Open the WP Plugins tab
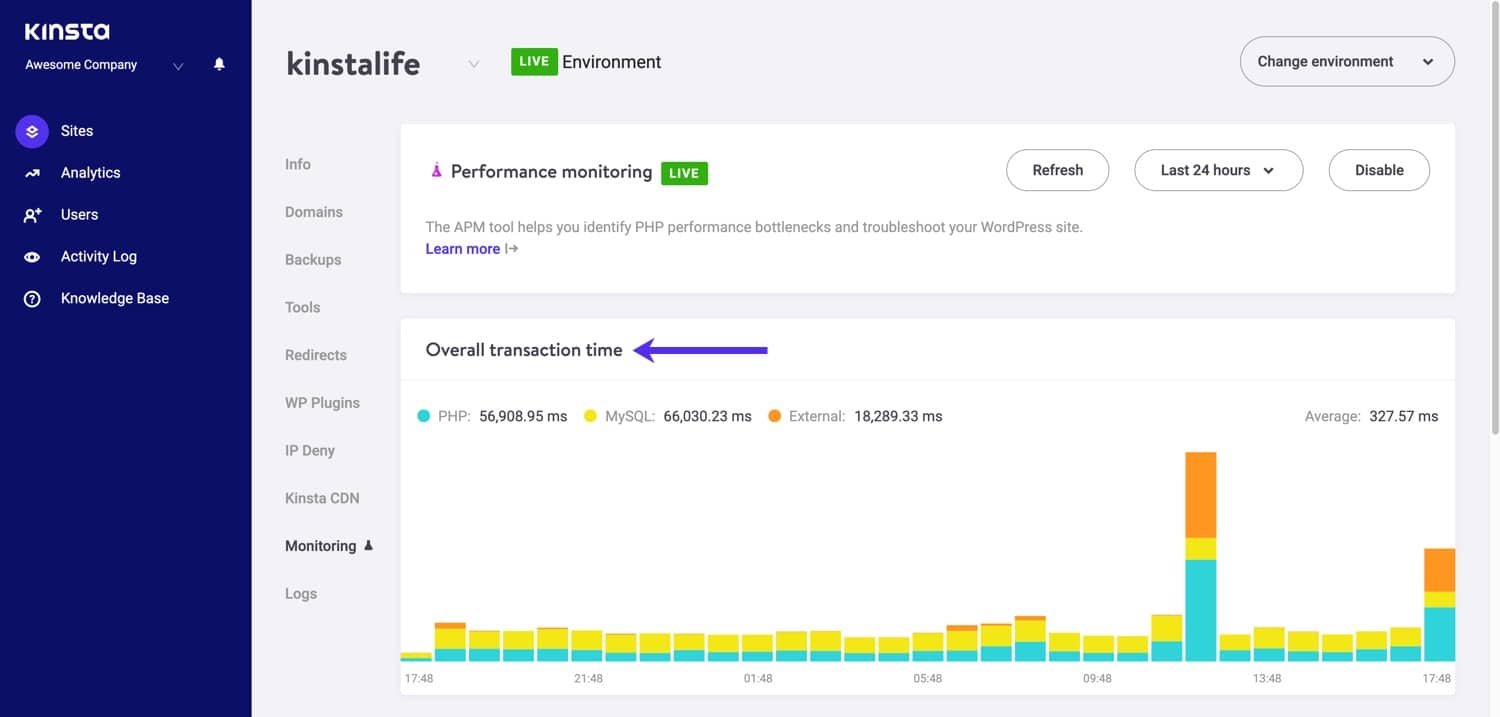1500x717 pixels. (x=322, y=403)
